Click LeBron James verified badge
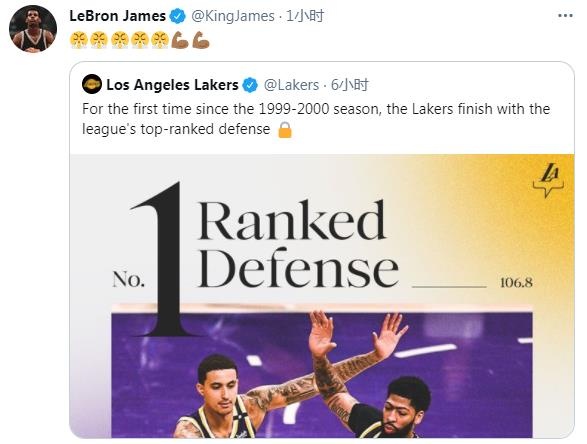 [x=178, y=16]
